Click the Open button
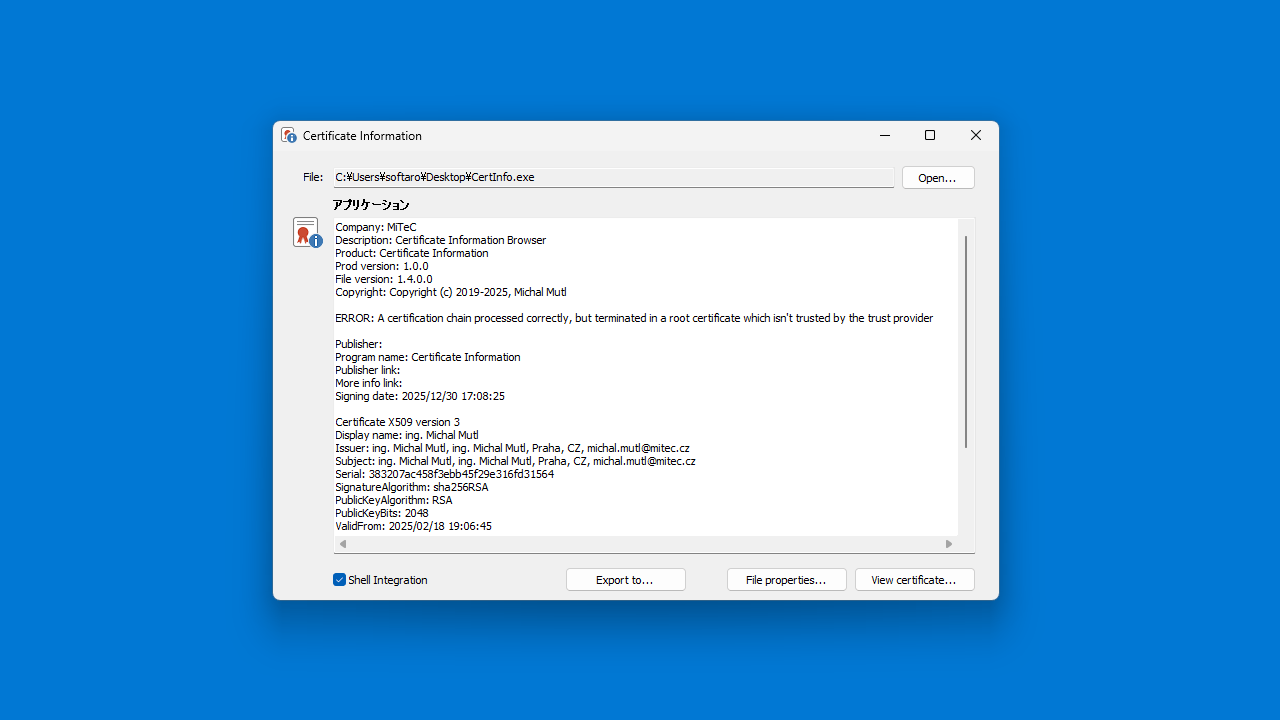1280x720 pixels. pyautogui.click(x=937, y=177)
